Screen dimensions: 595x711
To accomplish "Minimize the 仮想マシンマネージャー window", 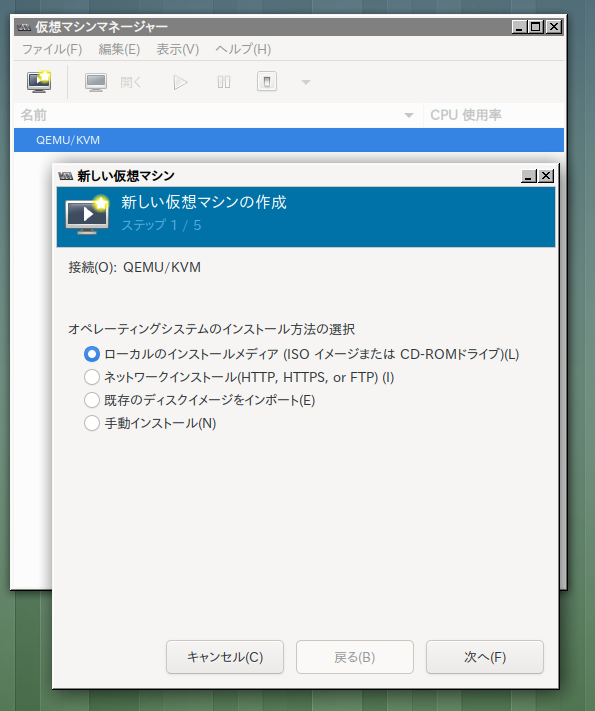I will [x=519, y=27].
